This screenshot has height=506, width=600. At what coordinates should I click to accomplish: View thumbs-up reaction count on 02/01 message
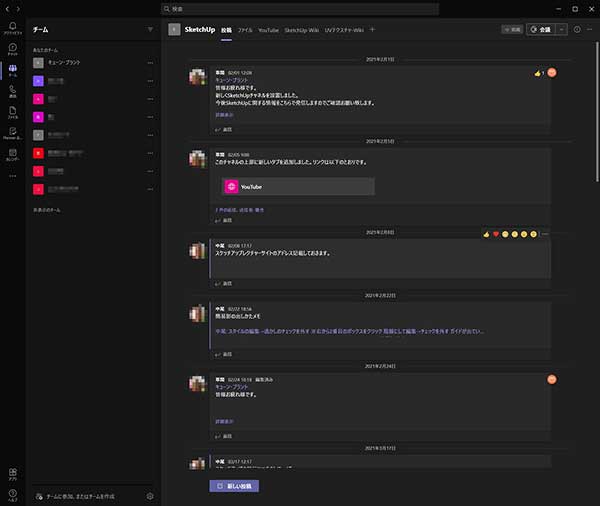click(539, 73)
